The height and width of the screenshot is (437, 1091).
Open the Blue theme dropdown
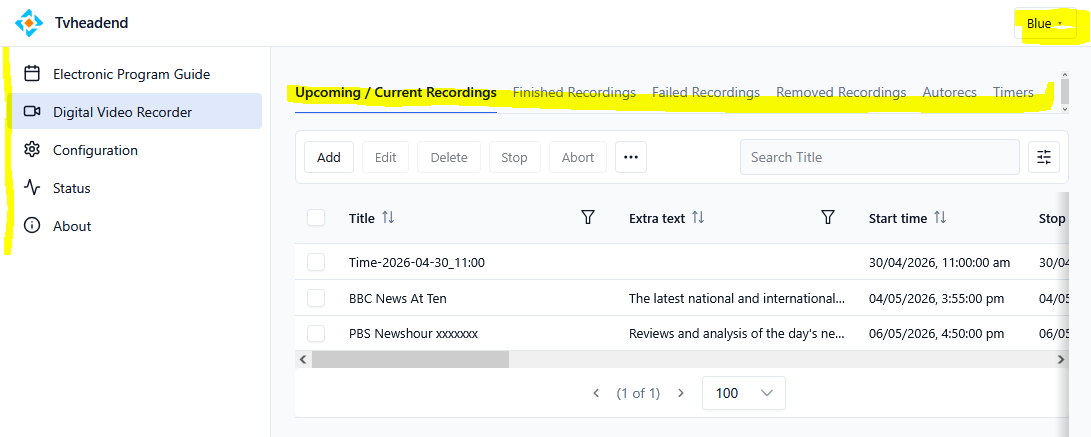pos(1045,24)
